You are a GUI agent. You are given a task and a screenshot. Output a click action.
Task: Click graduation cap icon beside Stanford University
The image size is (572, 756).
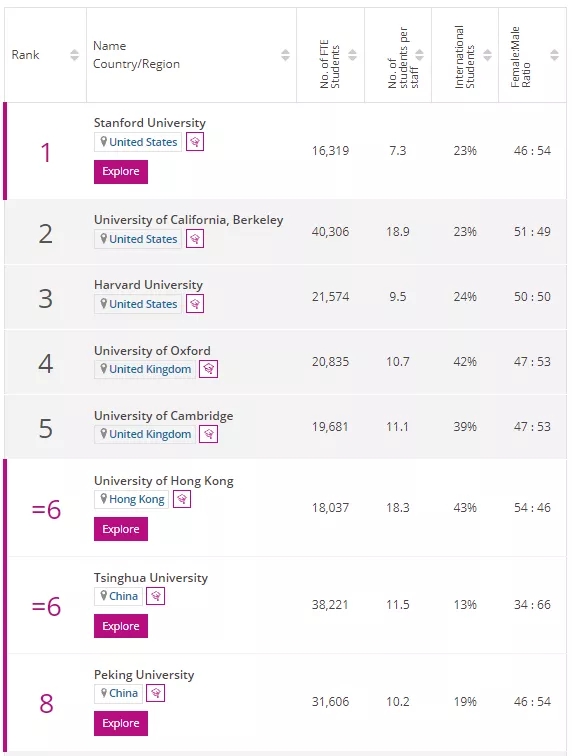point(195,142)
